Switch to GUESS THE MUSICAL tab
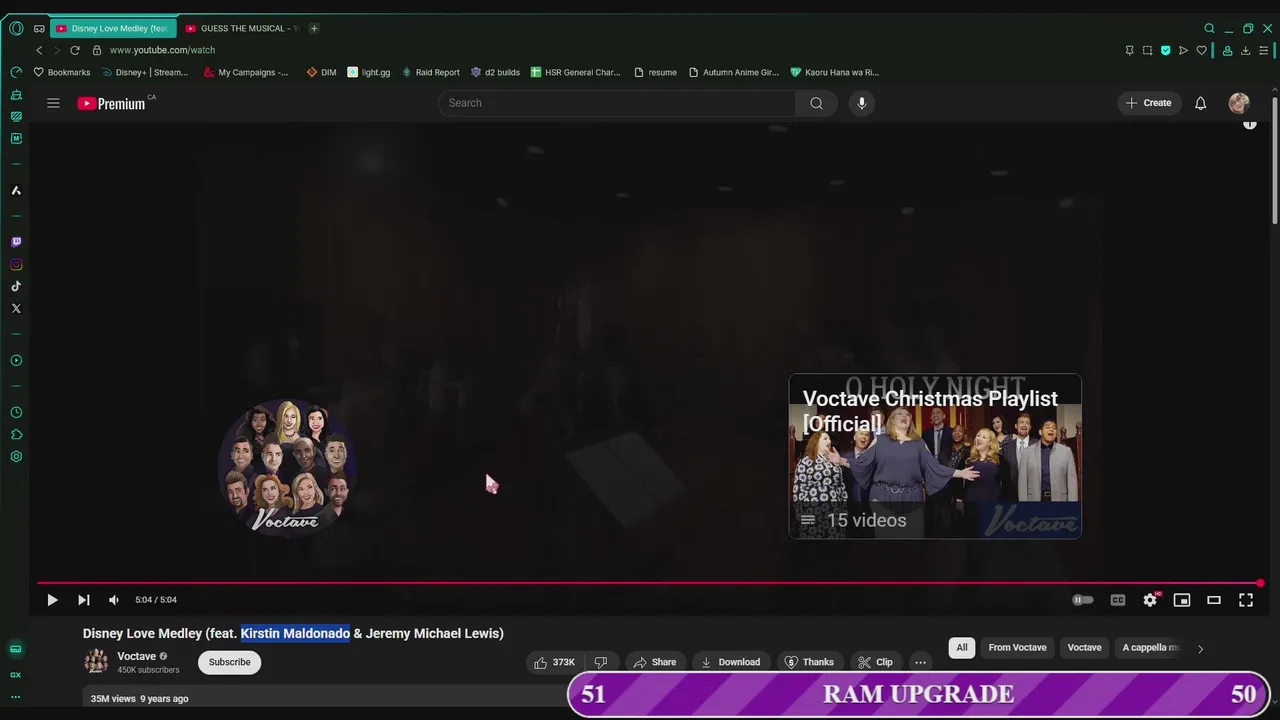1280x720 pixels. point(244,28)
